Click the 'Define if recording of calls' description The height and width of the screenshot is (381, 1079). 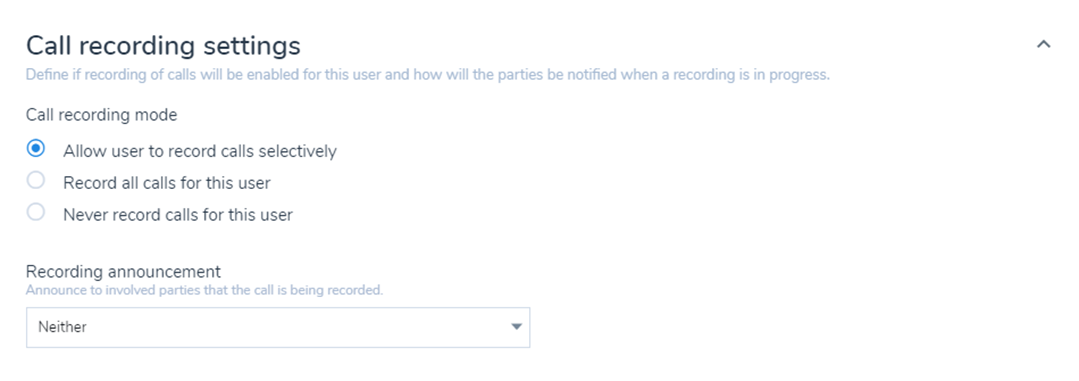click(x=428, y=74)
